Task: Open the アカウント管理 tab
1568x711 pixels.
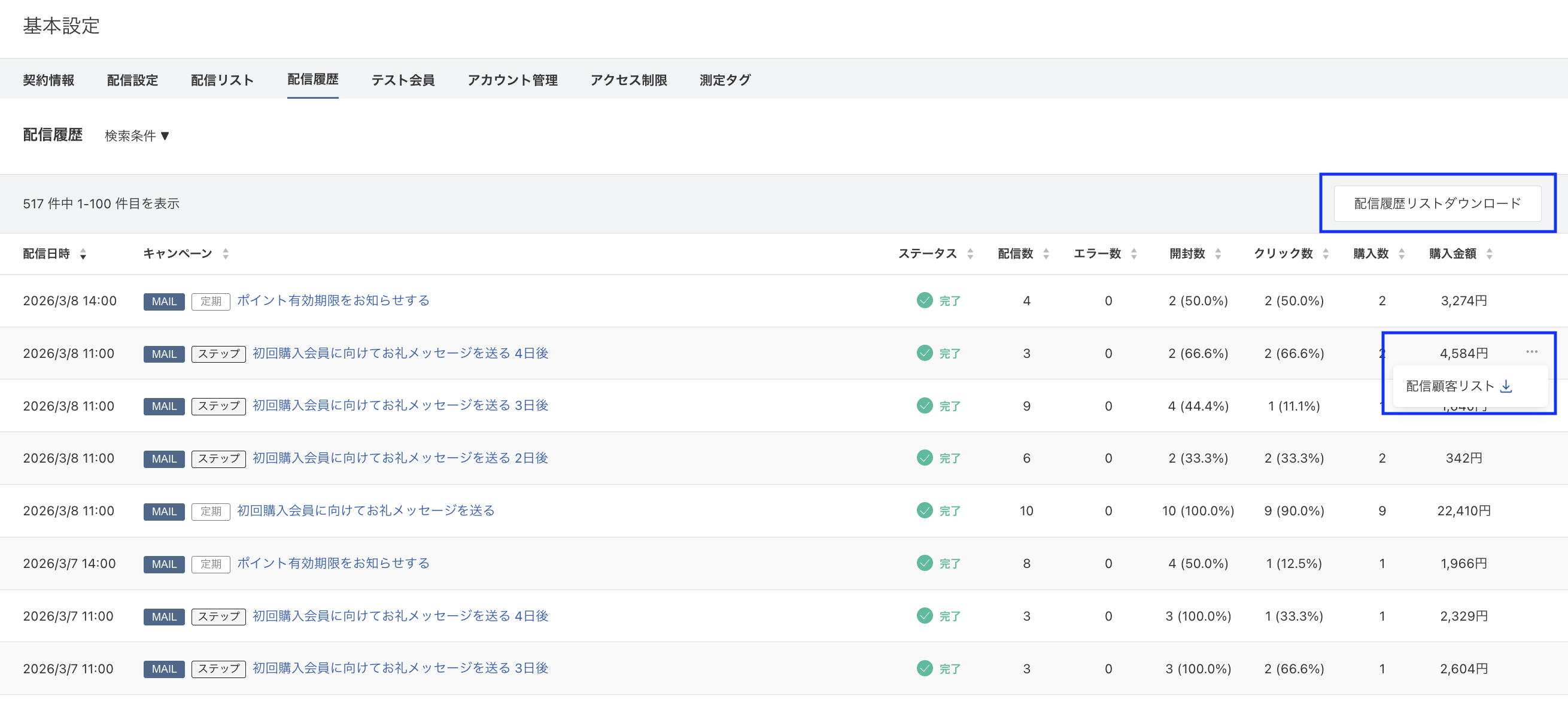Action: tap(512, 79)
